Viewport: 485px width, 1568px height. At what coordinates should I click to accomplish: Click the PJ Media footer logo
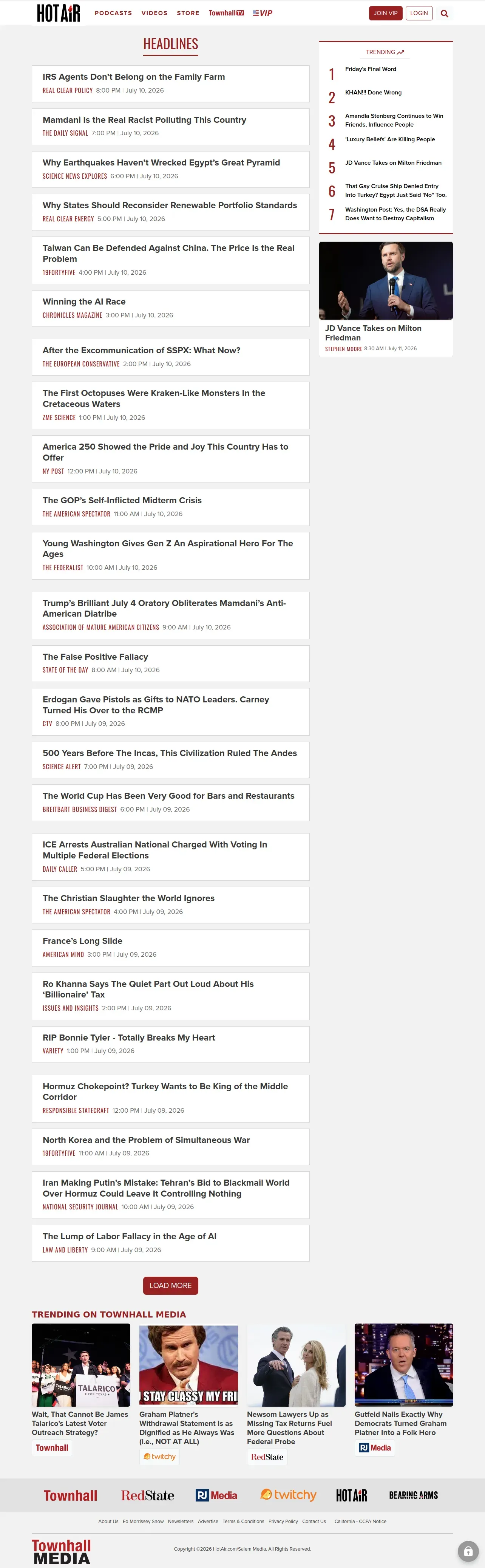coord(216,1495)
